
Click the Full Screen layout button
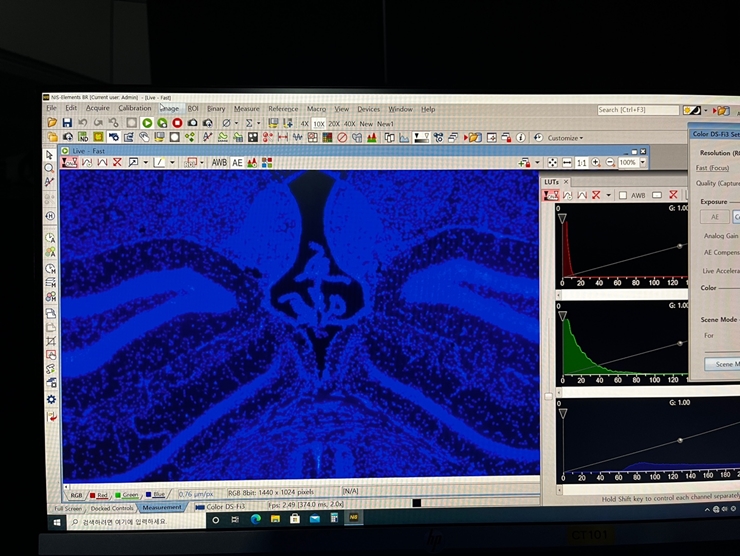[x=68, y=508]
